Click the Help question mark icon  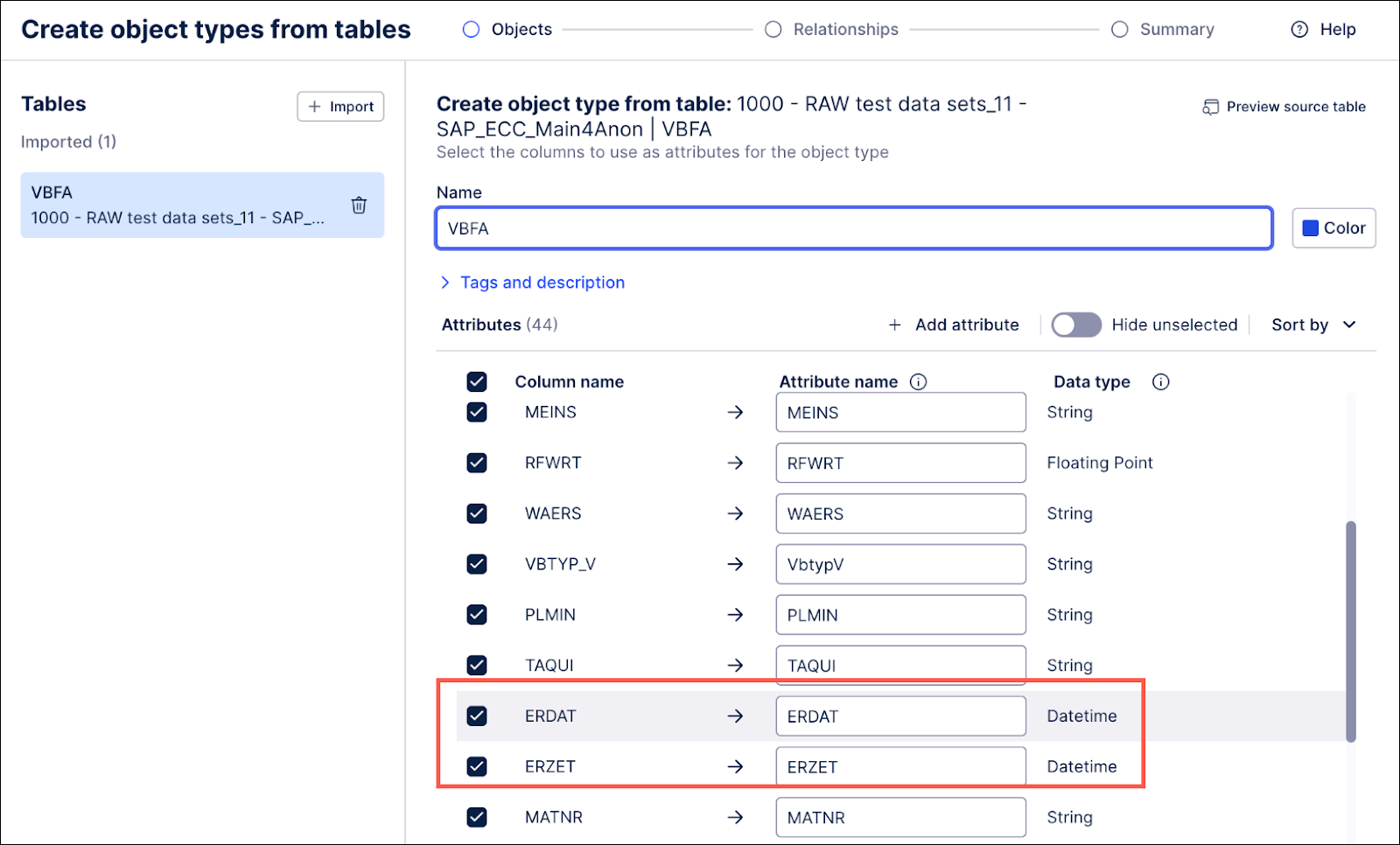point(1299,30)
